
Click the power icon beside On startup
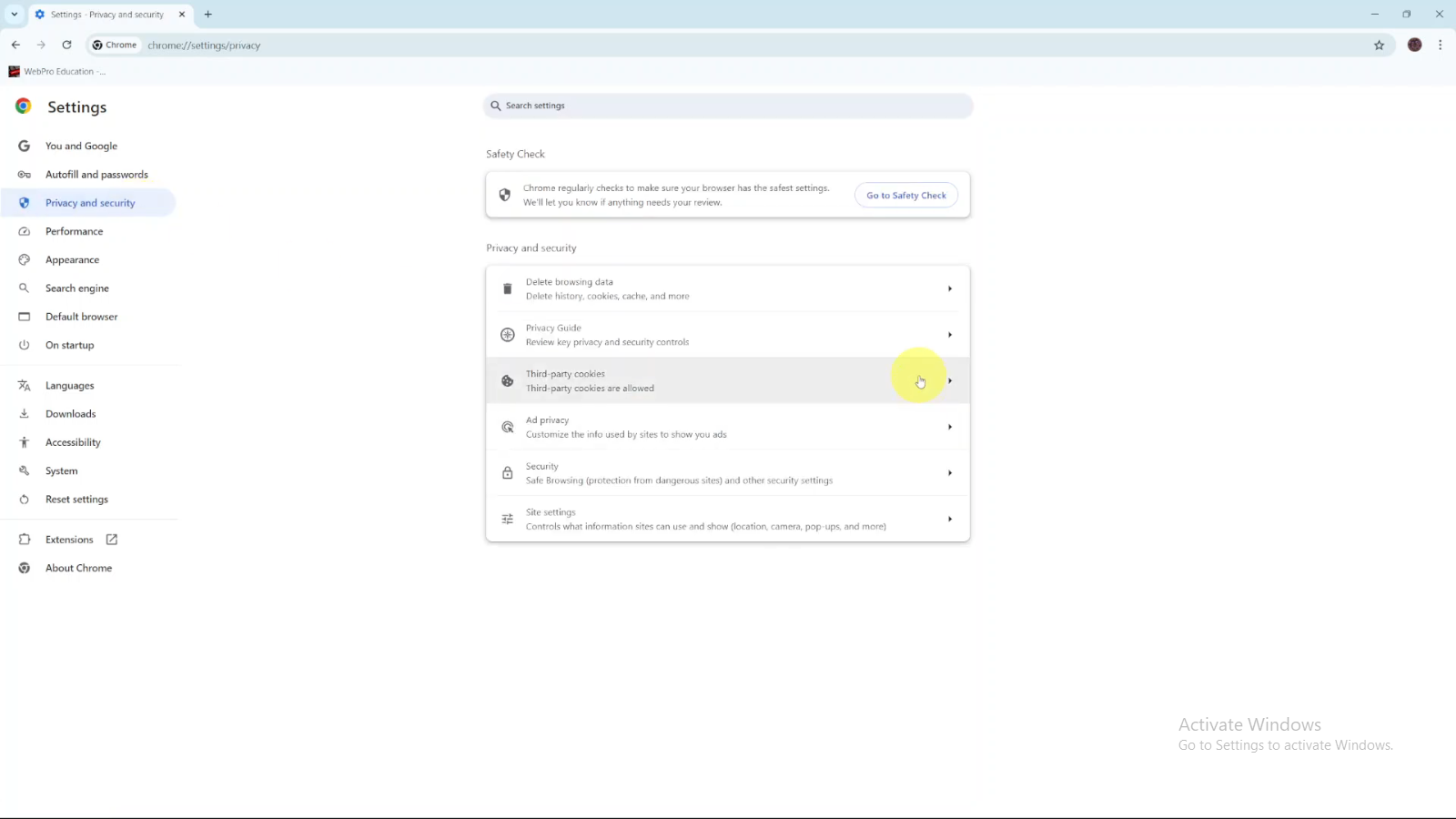[25, 345]
